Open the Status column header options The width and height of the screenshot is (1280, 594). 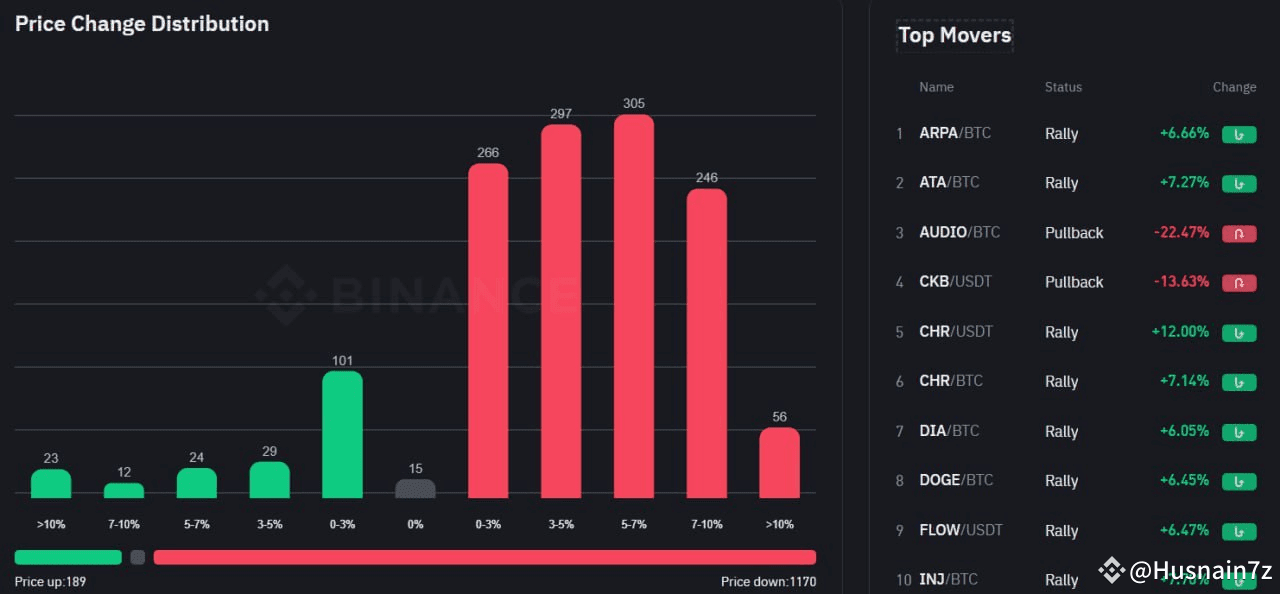(x=1062, y=87)
